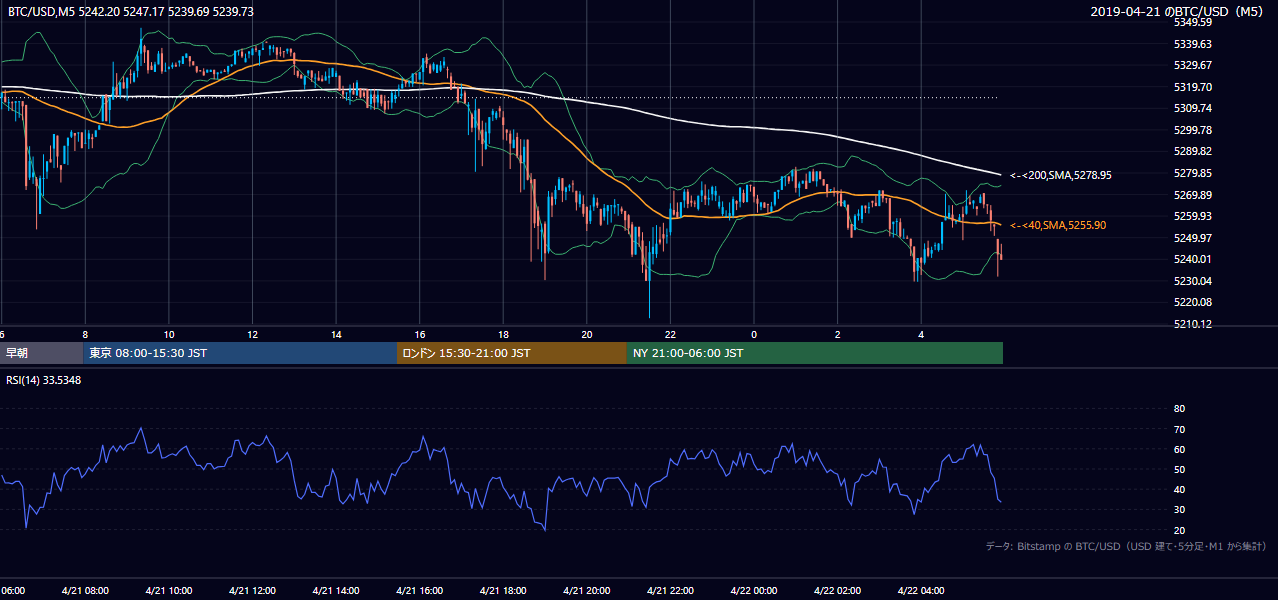Click the 200 SMA 5278.95 label

(1061, 175)
